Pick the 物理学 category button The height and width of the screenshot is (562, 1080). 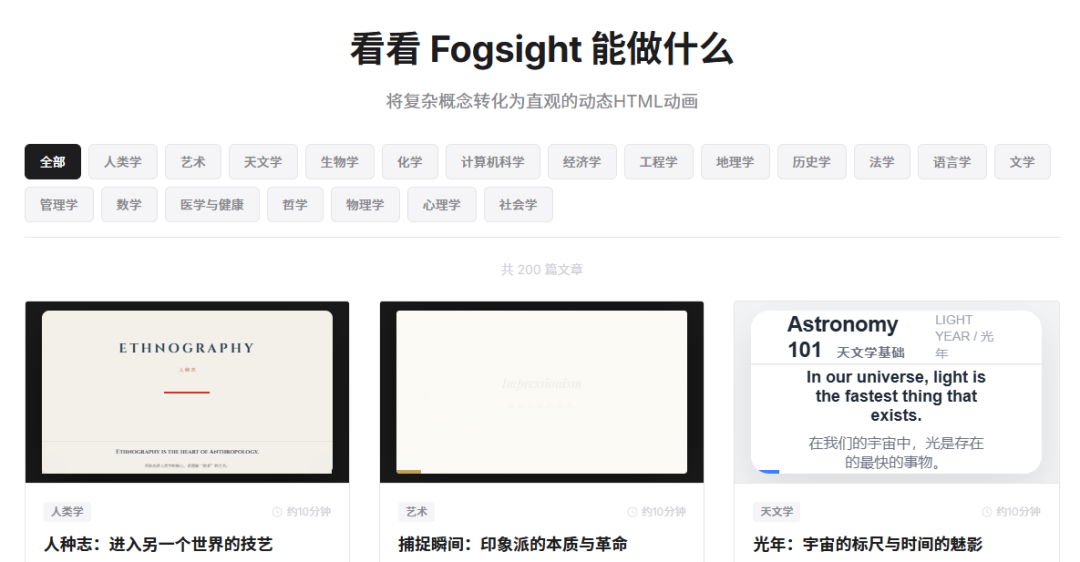tap(365, 205)
